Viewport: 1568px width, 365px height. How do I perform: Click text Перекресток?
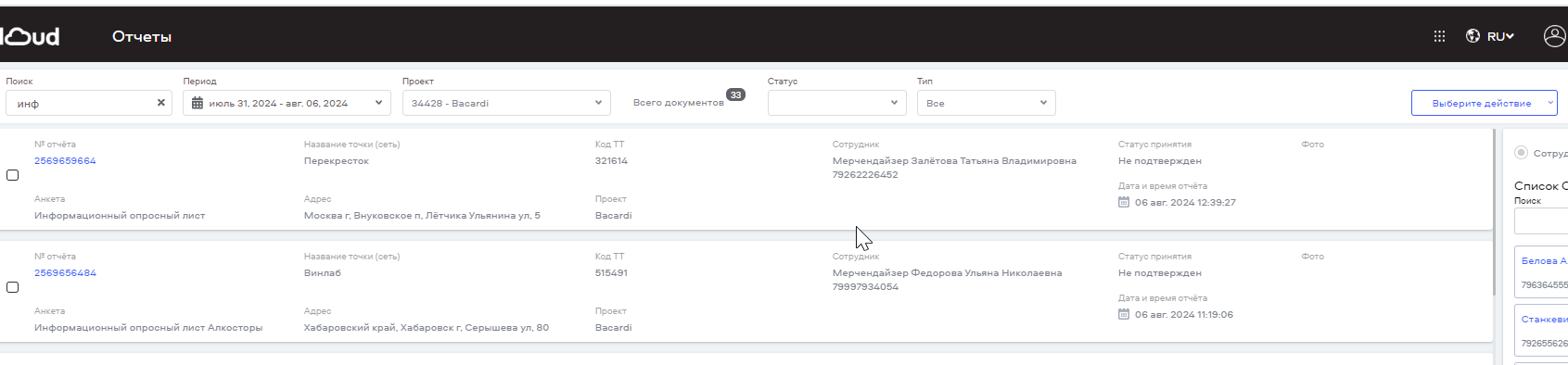point(337,160)
